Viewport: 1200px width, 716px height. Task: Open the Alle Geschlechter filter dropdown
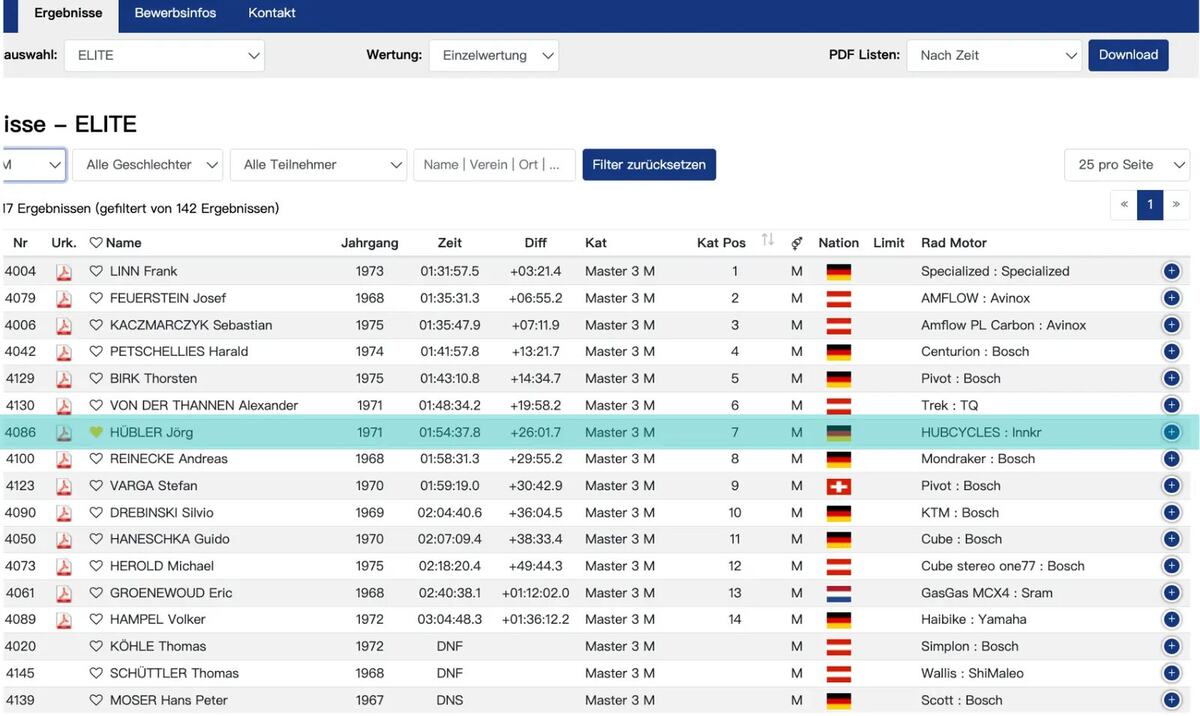click(148, 165)
